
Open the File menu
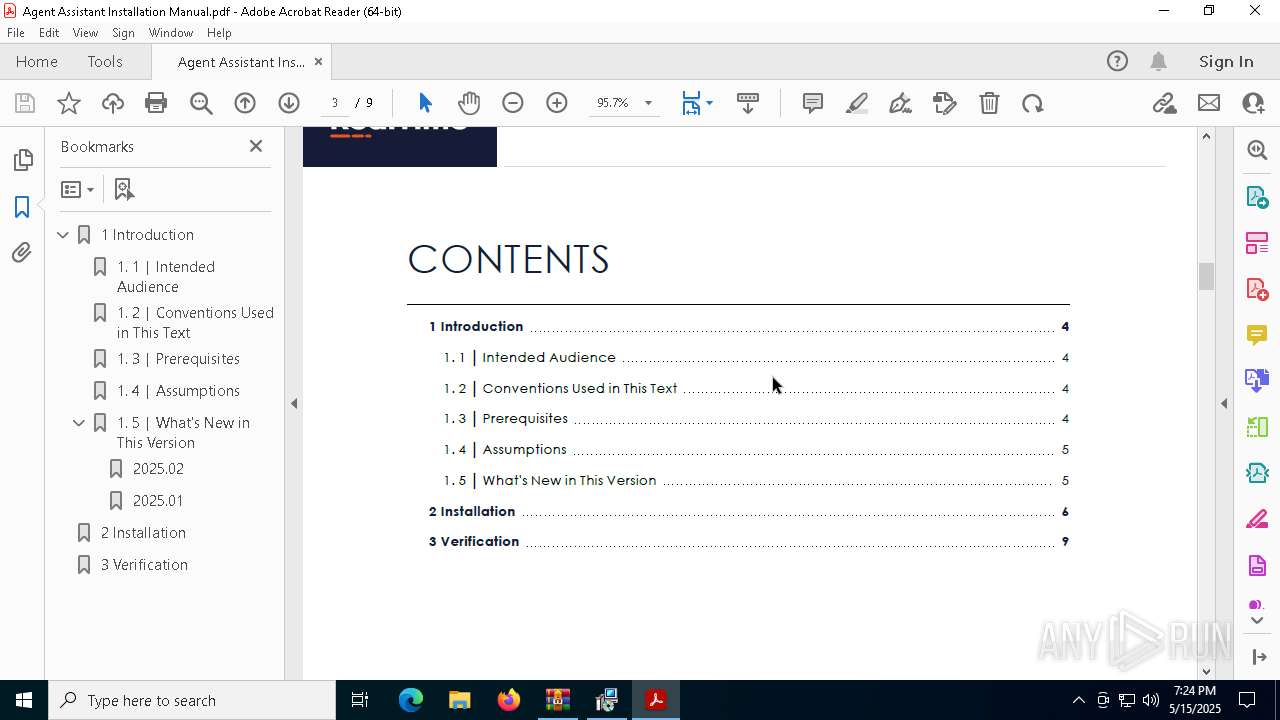click(16, 33)
